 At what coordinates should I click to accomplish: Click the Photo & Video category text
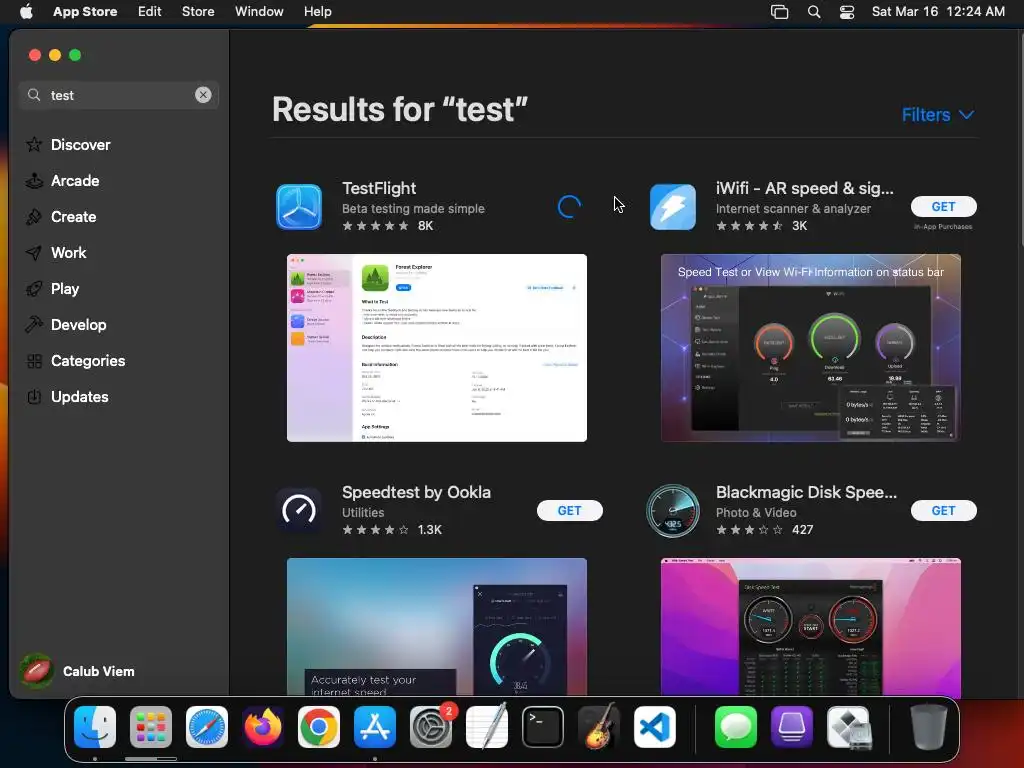point(756,513)
